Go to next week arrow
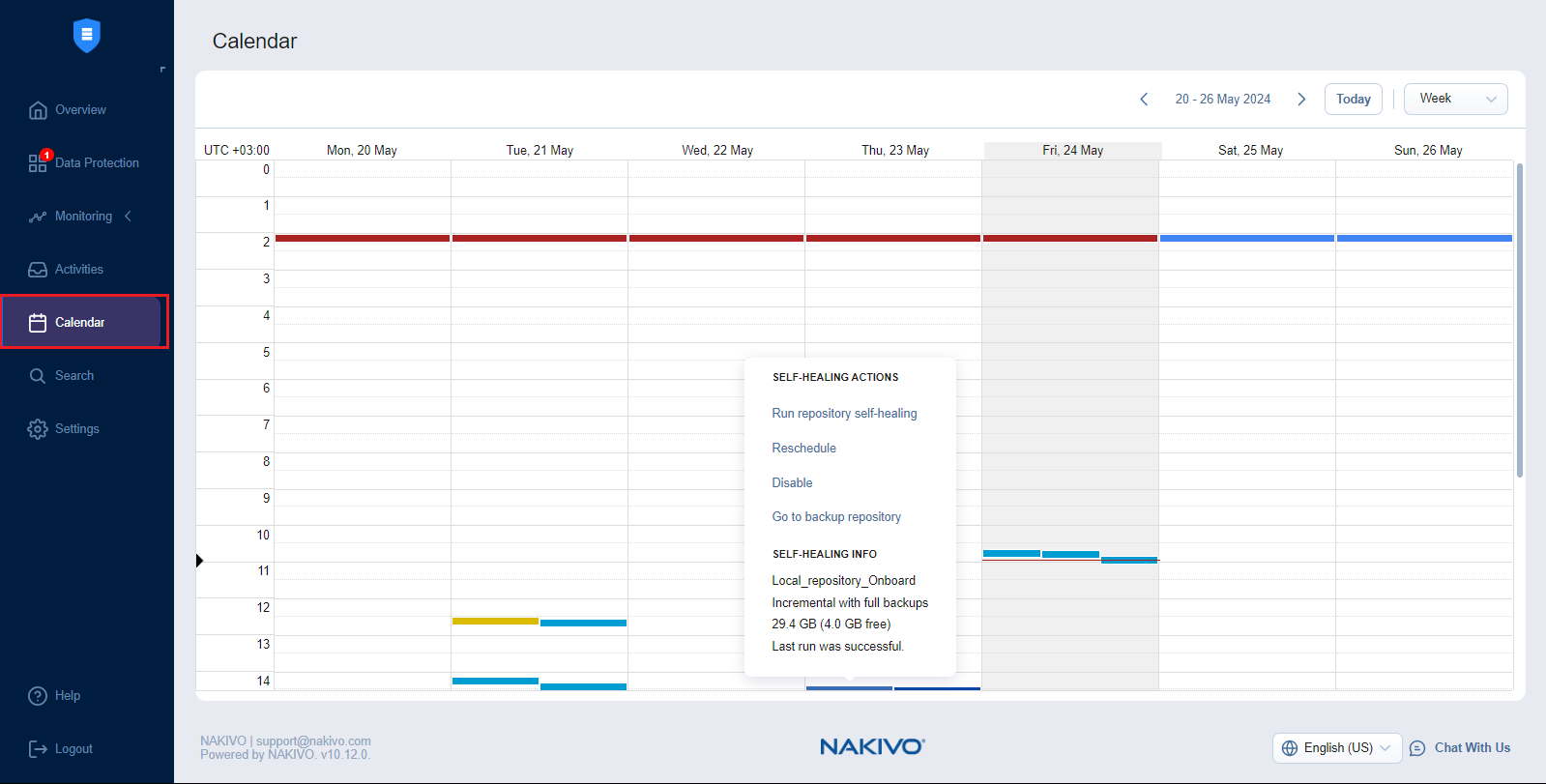This screenshot has height=784, width=1546. coord(1301,100)
